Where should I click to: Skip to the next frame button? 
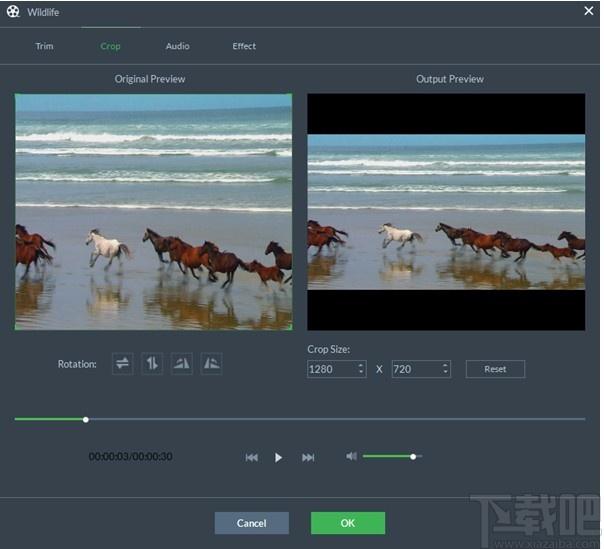308,457
